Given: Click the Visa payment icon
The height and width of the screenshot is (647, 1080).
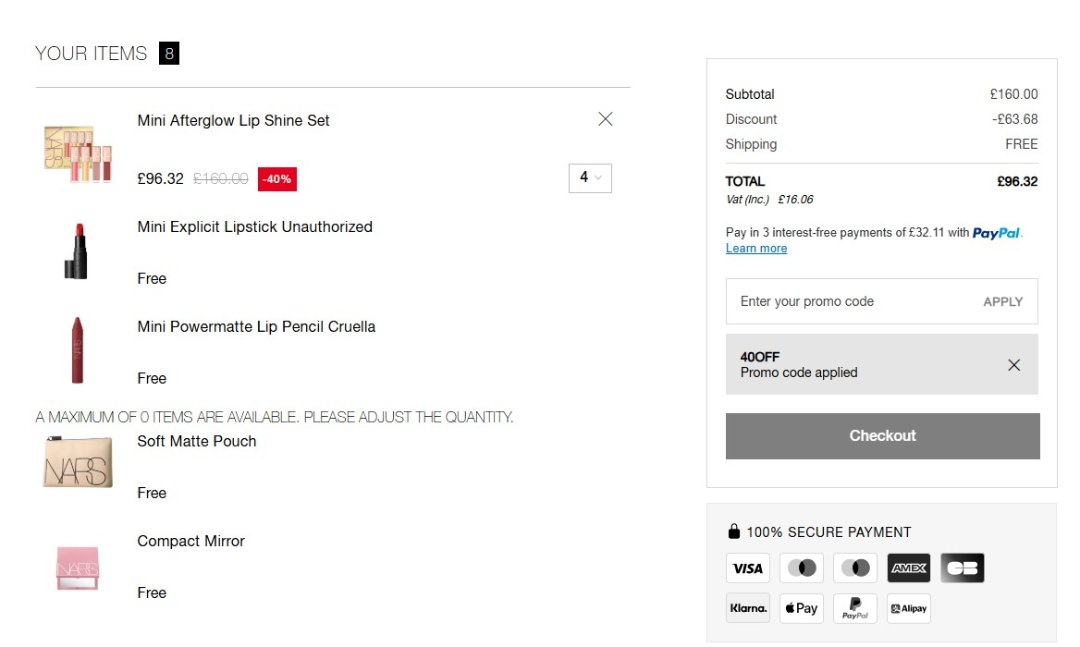Looking at the screenshot, I should (x=747, y=568).
